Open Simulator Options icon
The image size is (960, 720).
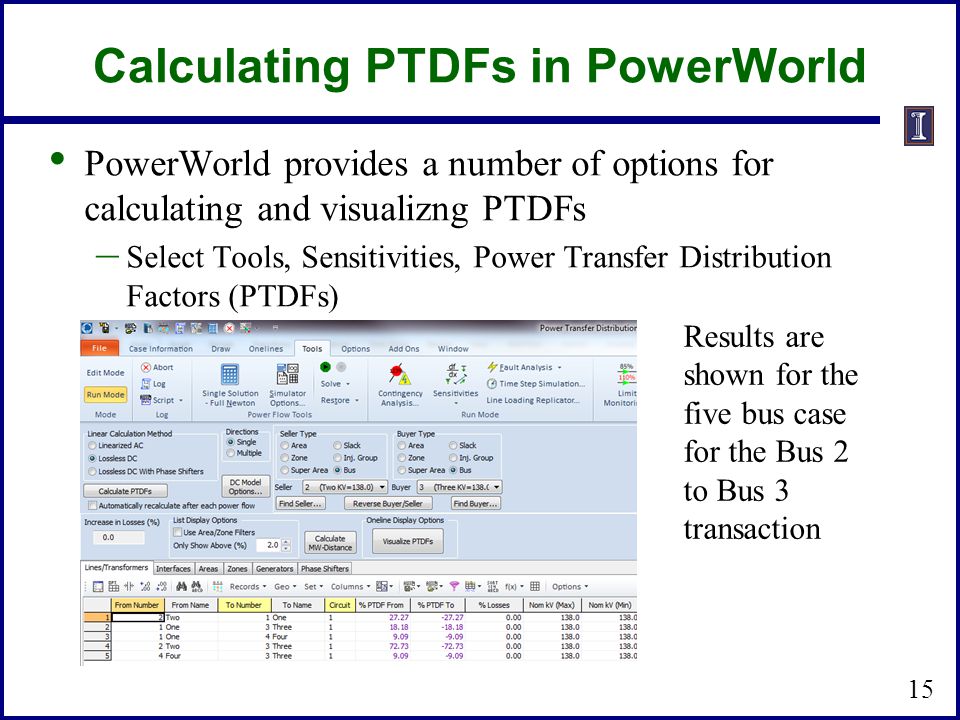[287, 375]
